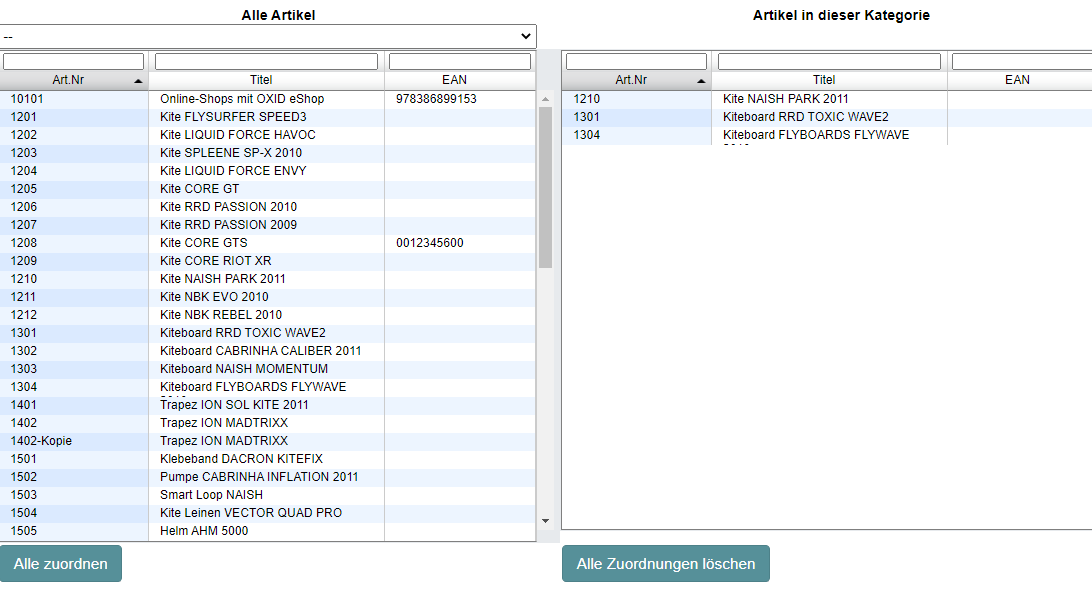
Task: Click Alle Zuordnungen löschen button
Action: 666,564
